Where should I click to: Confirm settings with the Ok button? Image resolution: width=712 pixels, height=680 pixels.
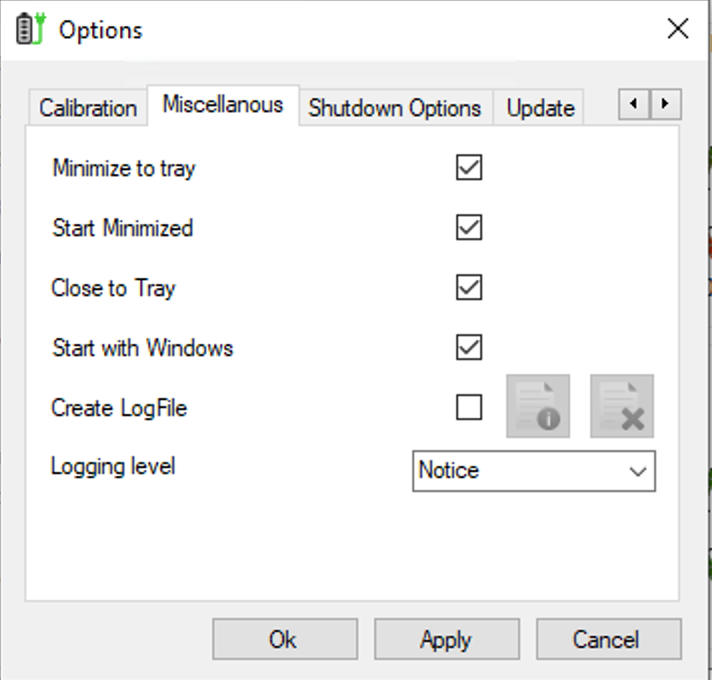[x=285, y=639]
